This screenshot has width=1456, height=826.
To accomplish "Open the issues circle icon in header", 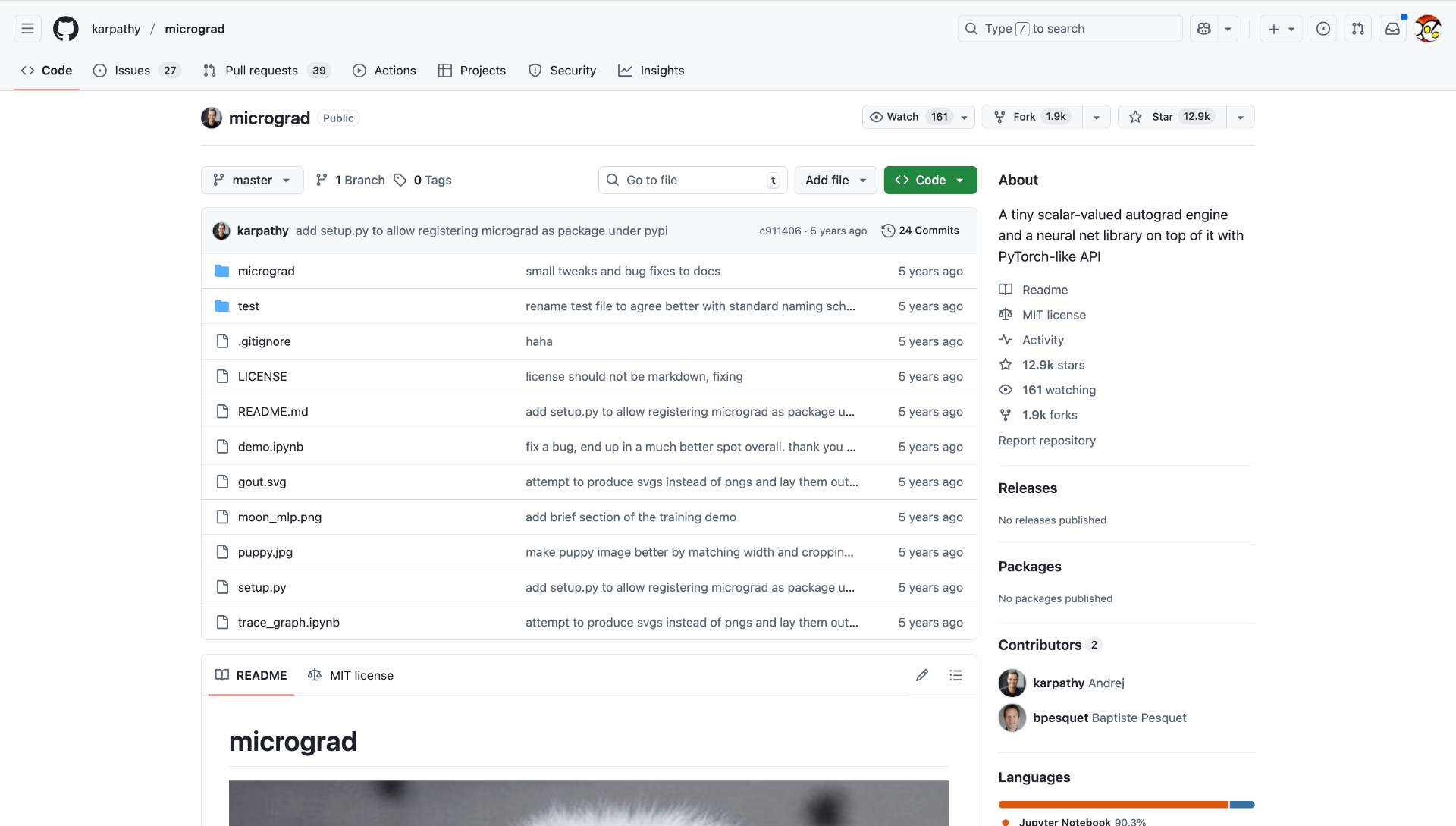I will 1323,29.
